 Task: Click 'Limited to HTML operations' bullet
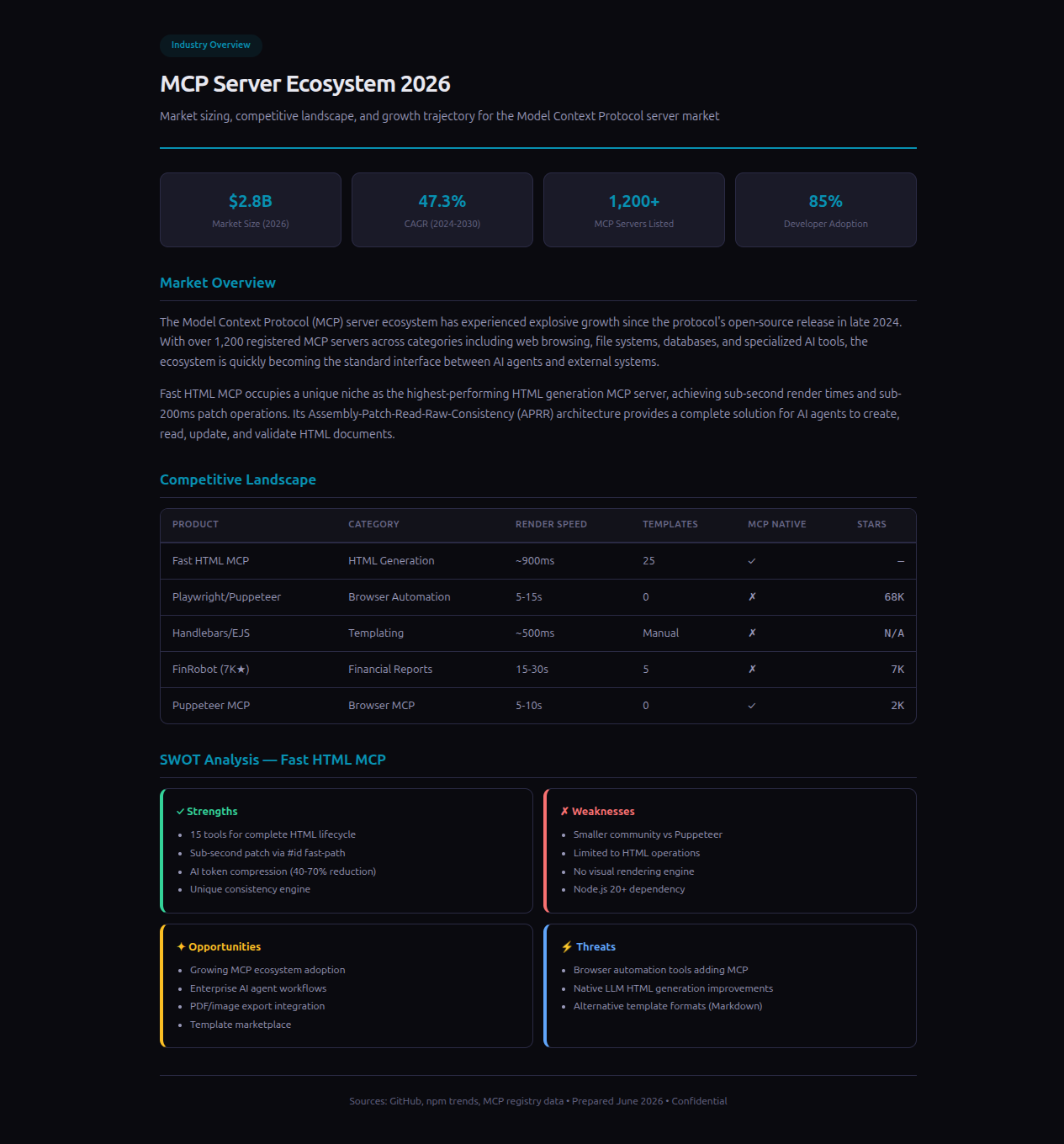[637, 854]
